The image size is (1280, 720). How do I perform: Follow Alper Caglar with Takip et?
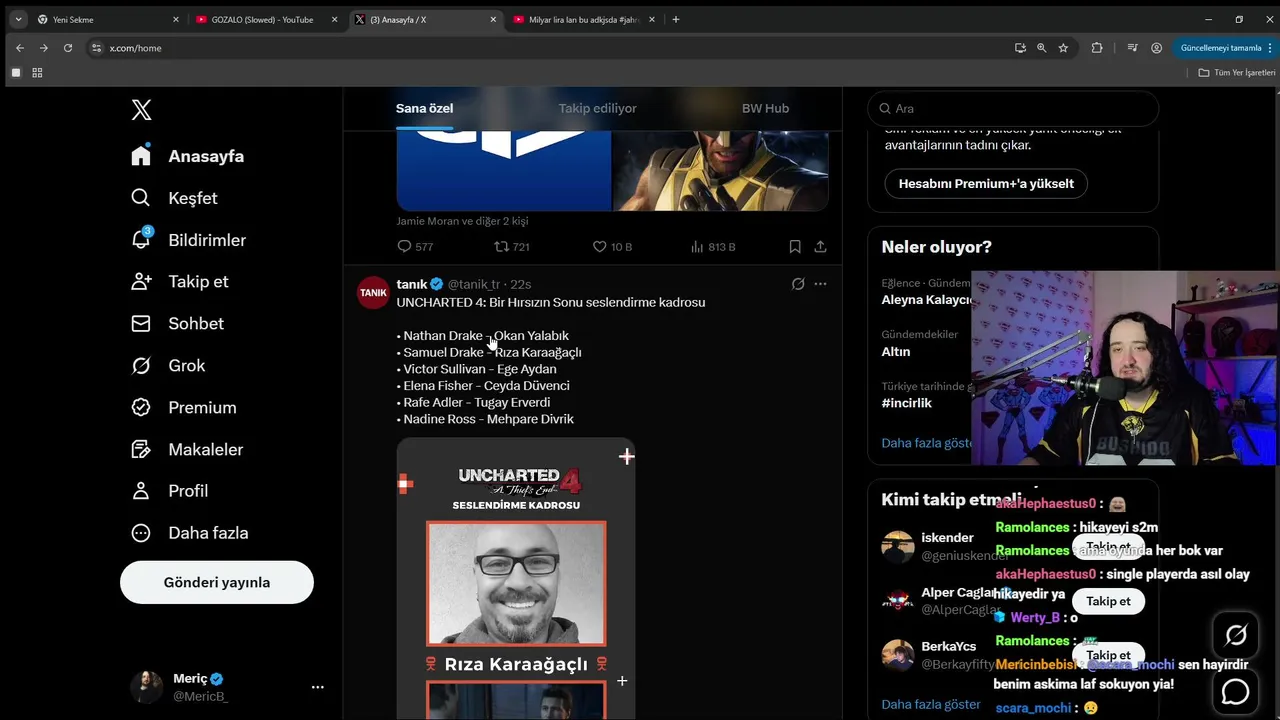point(1108,601)
